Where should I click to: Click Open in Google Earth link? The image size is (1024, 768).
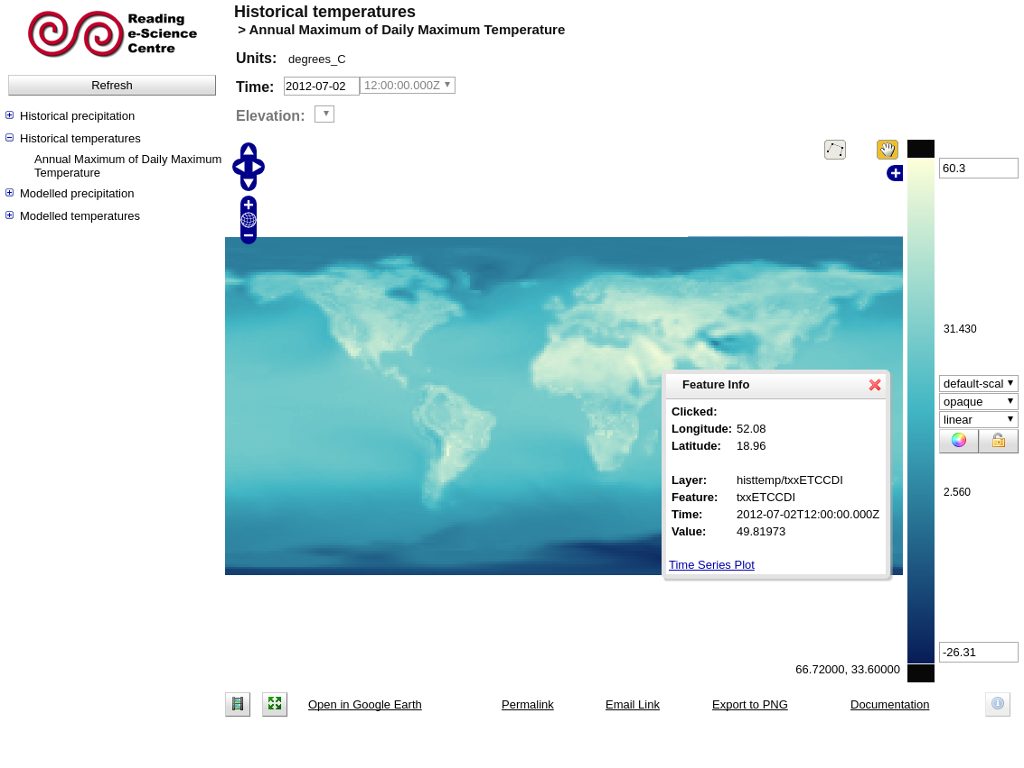click(x=365, y=705)
